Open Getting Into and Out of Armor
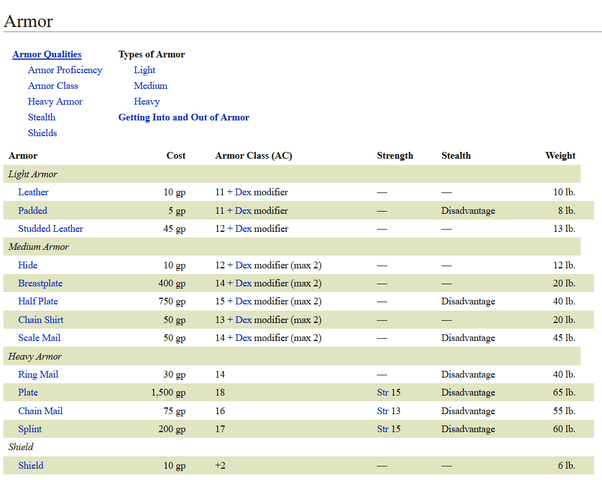This screenshot has height=480, width=602. click(x=184, y=118)
